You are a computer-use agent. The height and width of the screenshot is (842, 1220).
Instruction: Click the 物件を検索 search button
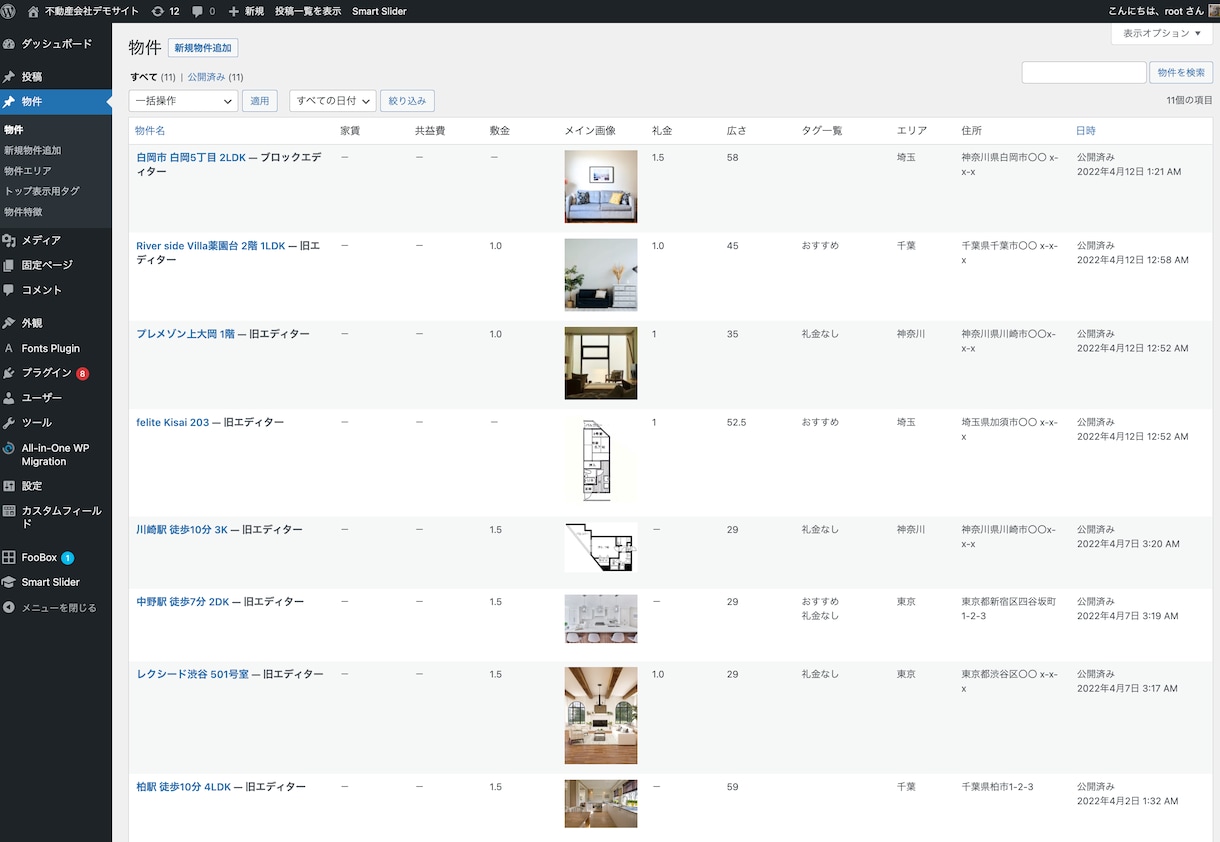click(x=1182, y=72)
